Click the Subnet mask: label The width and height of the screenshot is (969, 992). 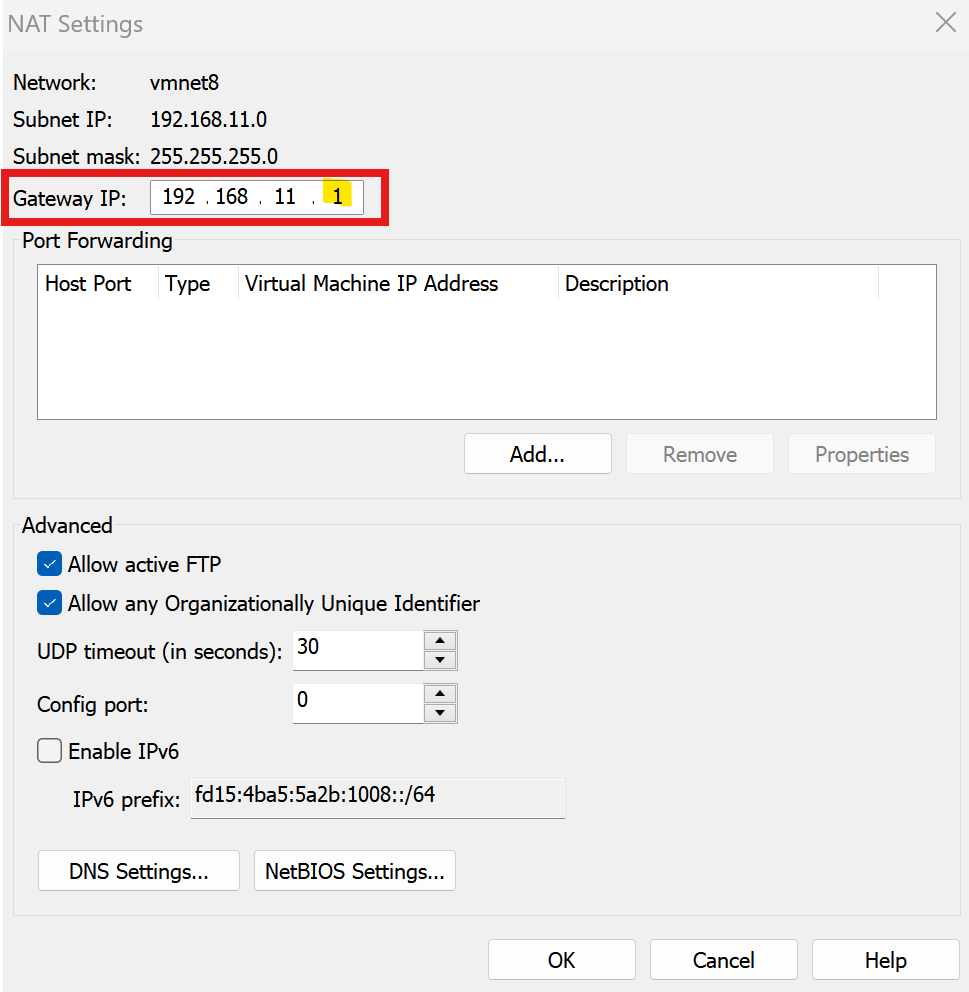click(76, 156)
